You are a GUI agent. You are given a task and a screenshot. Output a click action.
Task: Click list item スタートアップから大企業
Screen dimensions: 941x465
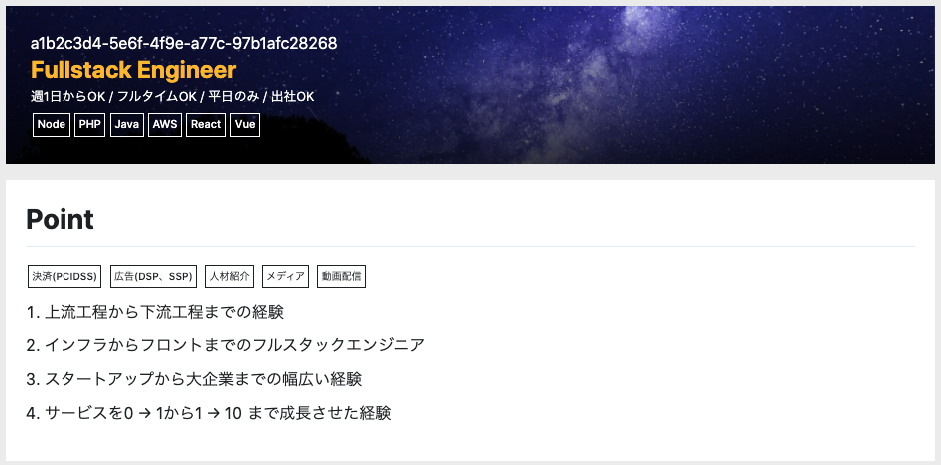coord(194,379)
